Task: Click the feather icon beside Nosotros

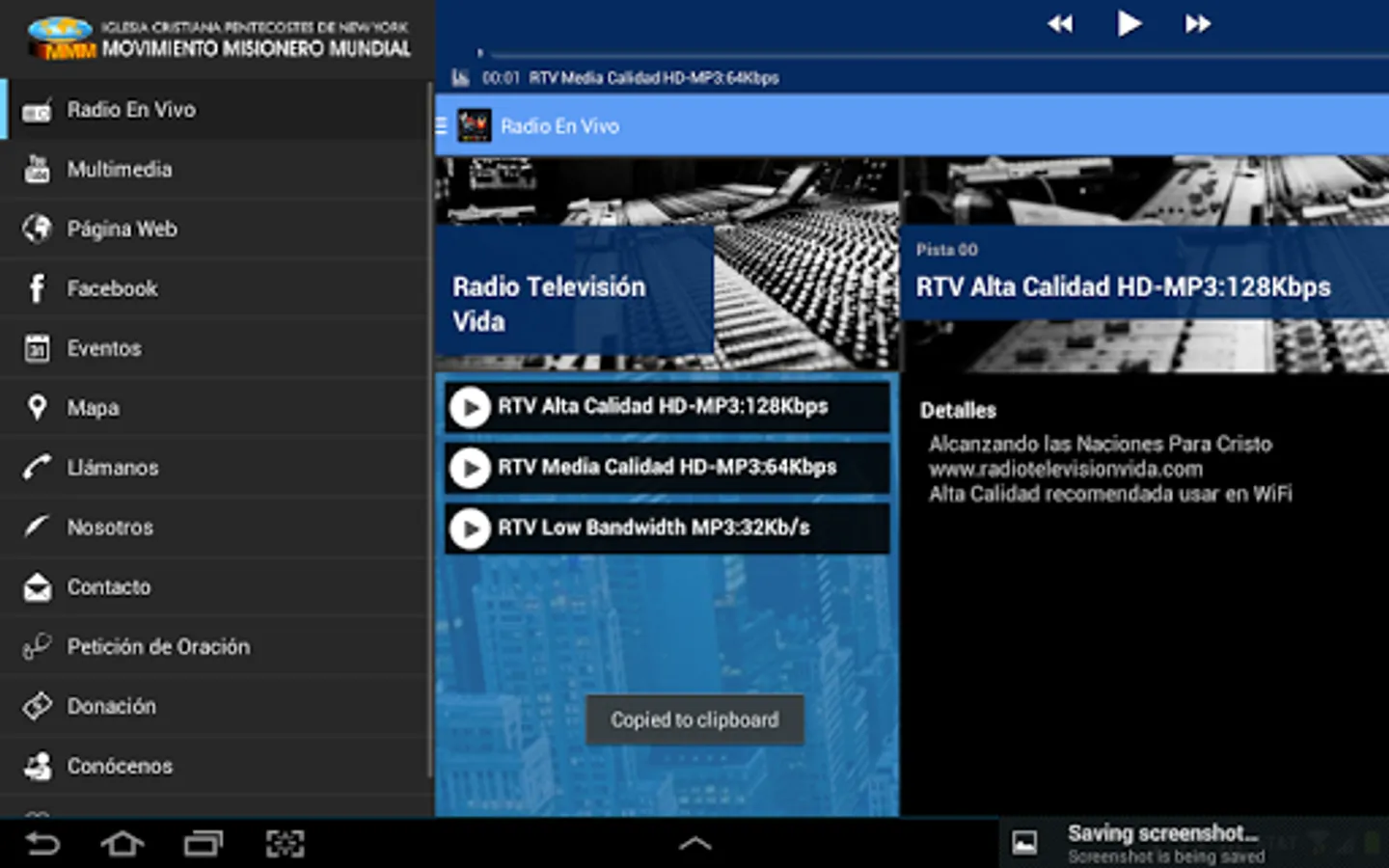Action: click(x=37, y=527)
